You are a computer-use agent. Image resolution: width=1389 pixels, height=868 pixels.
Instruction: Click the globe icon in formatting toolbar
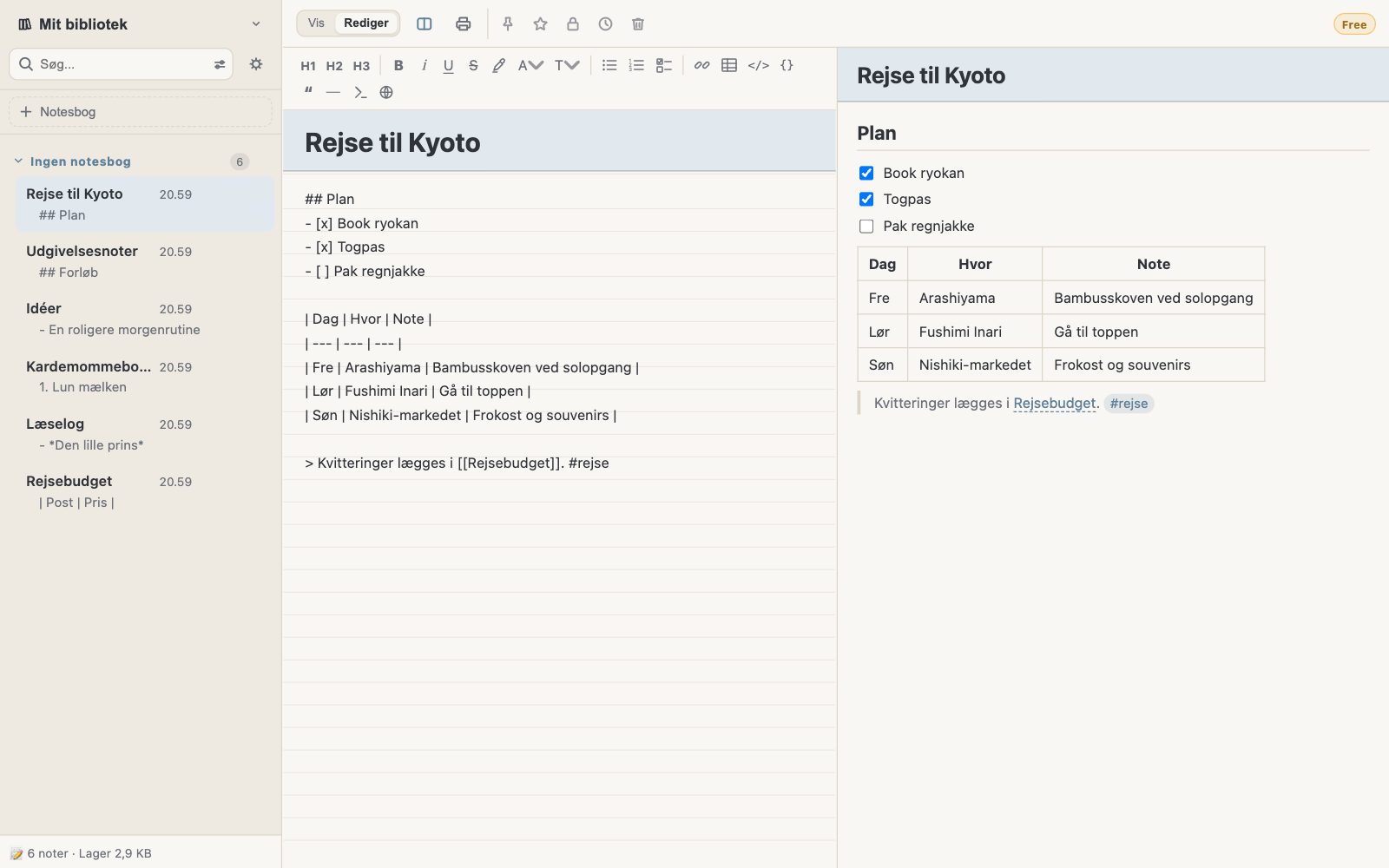386,92
